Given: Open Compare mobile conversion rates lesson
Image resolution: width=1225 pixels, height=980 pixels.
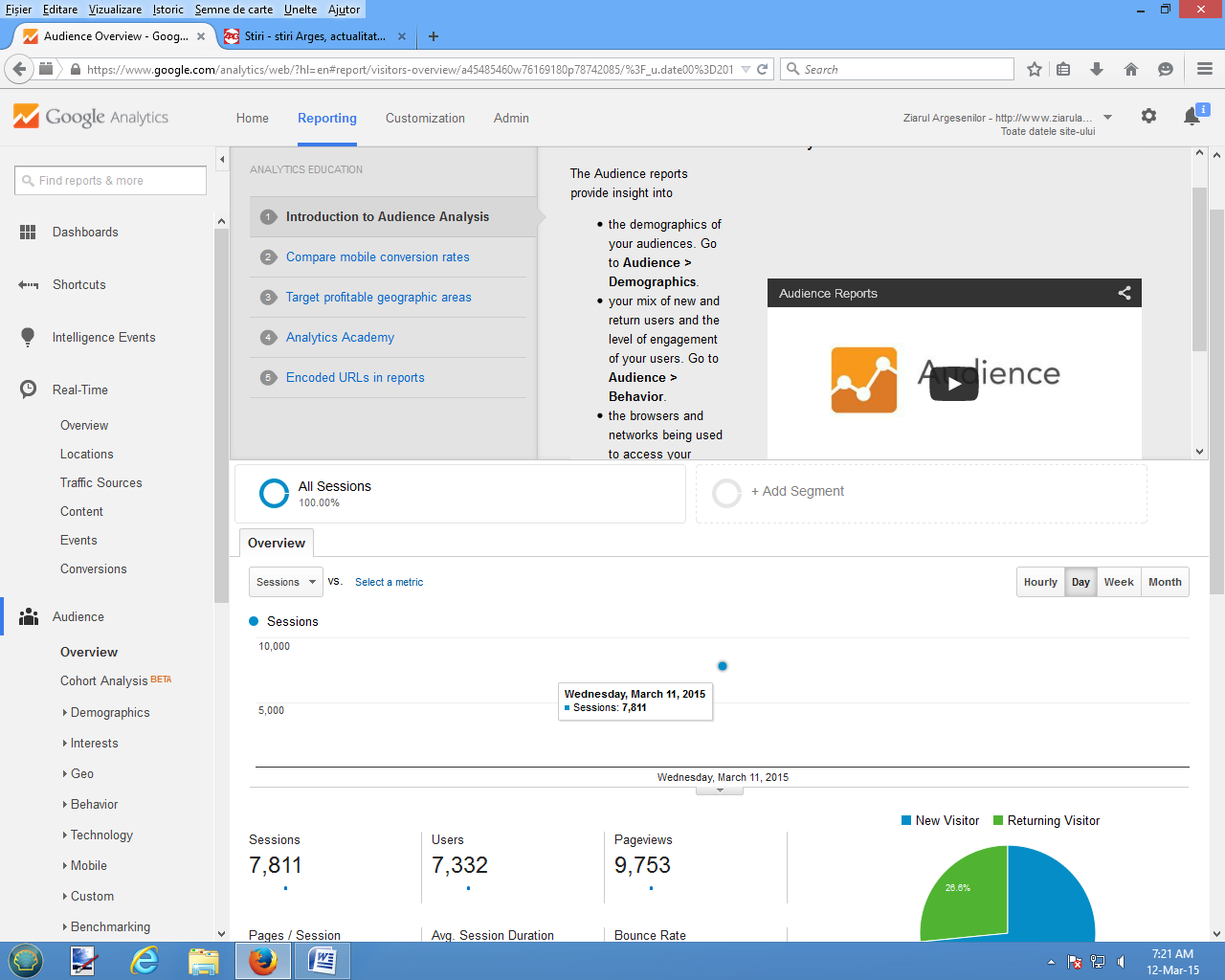Looking at the screenshot, I should point(378,256).
